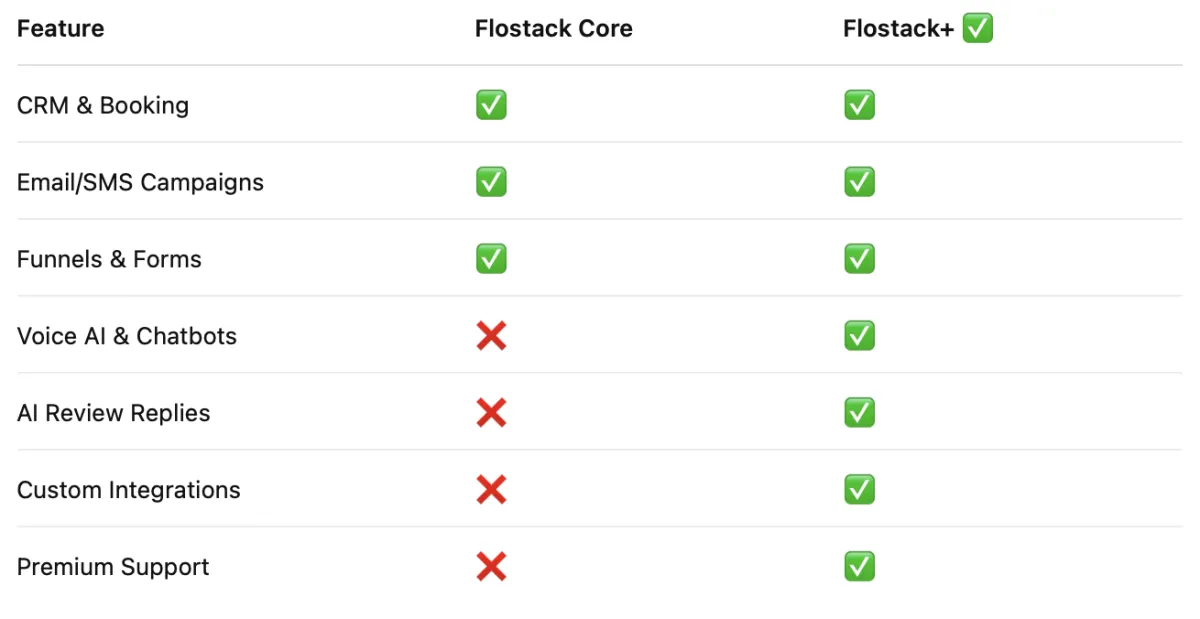Click Flostack+ checkmark for Email/SMS Campaigns

coord(859,182)
